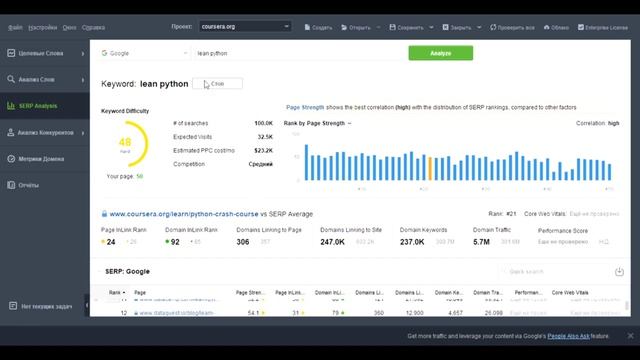Screen dimensions: 640x360
Task: Click the export download icon
Action: (619, 271)
